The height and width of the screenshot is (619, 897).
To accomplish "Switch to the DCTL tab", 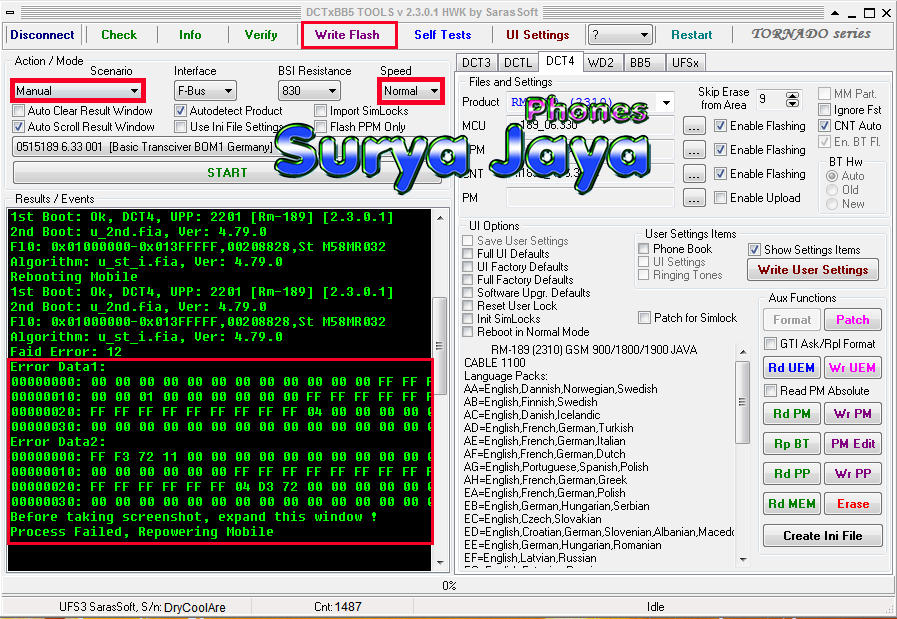I will [518, 62].
